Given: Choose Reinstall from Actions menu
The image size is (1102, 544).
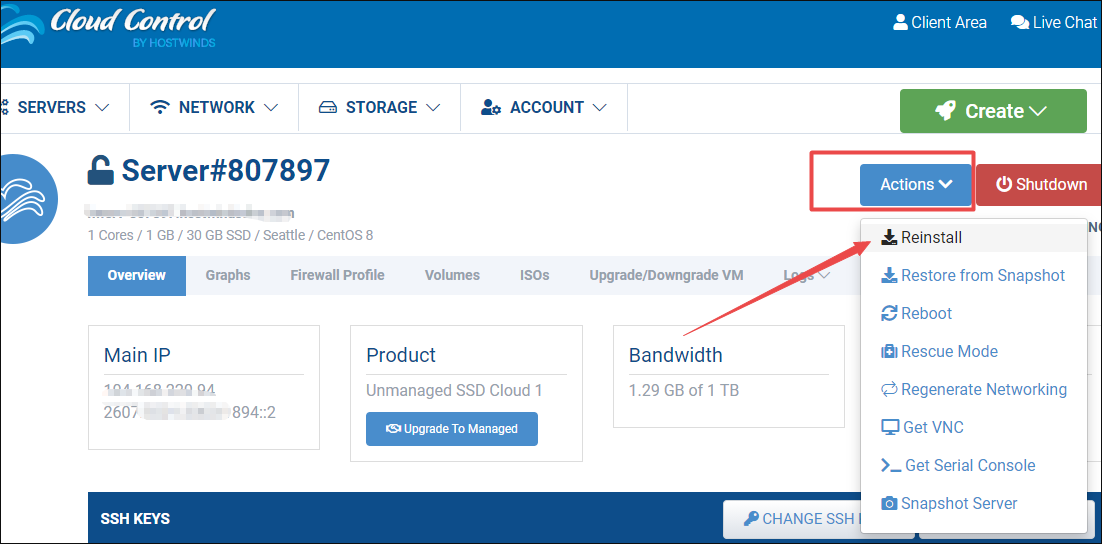Looking at the screenshot, I should [973, 238].
